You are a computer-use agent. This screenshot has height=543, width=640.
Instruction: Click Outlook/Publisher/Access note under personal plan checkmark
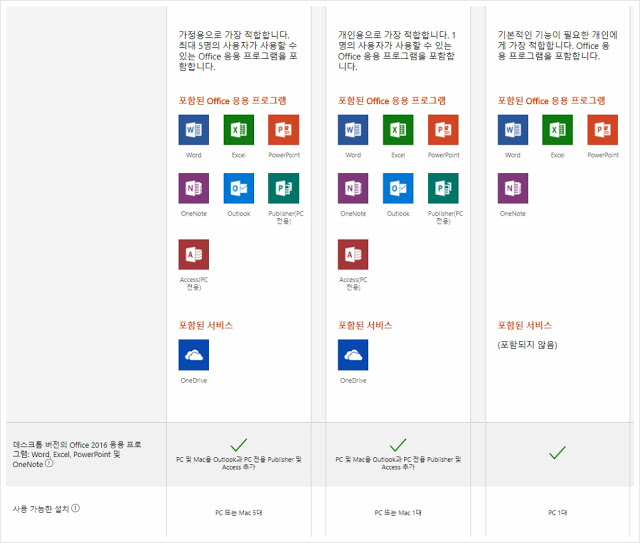coord(398,463)
